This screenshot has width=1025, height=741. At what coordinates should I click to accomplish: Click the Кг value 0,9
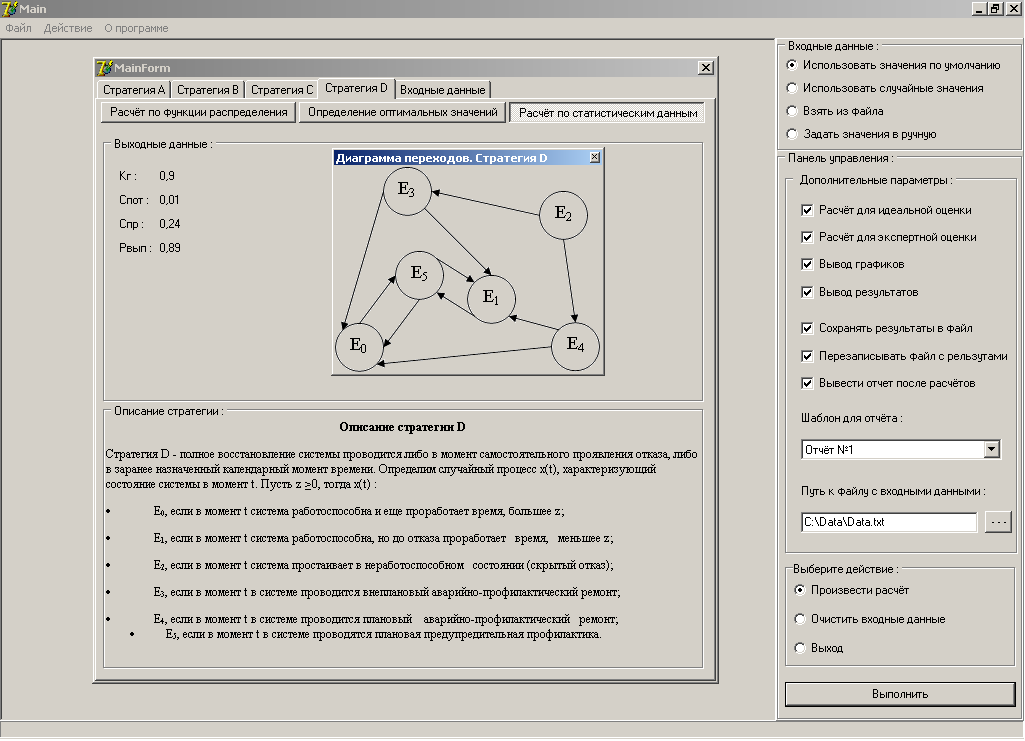tap(167, 176)
